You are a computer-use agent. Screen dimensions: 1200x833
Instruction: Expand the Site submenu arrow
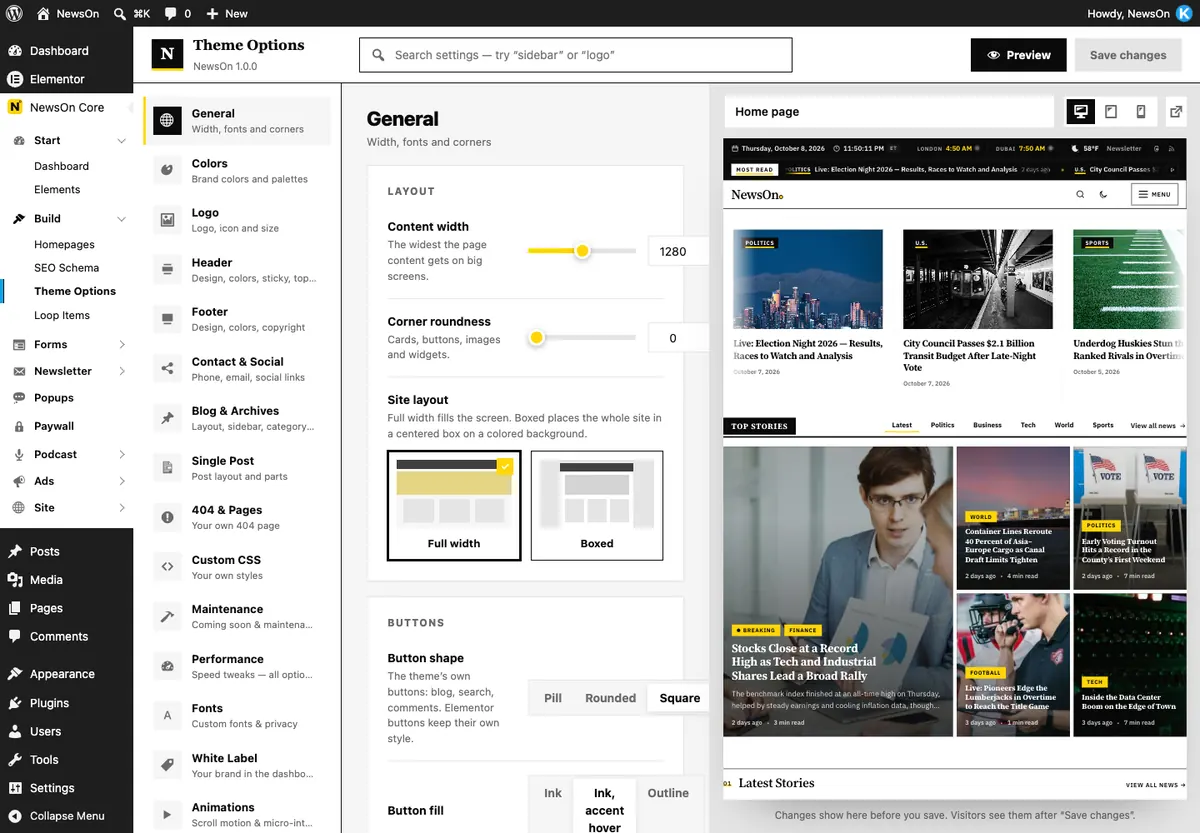[x=122, y=508]
